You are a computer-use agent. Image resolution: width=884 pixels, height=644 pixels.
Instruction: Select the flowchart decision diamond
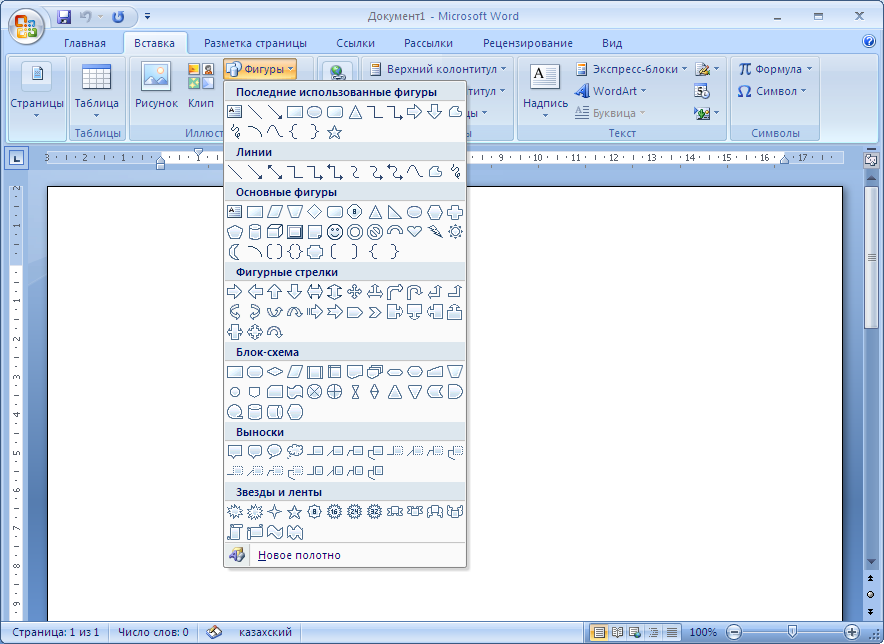click(x=275, y=372)
